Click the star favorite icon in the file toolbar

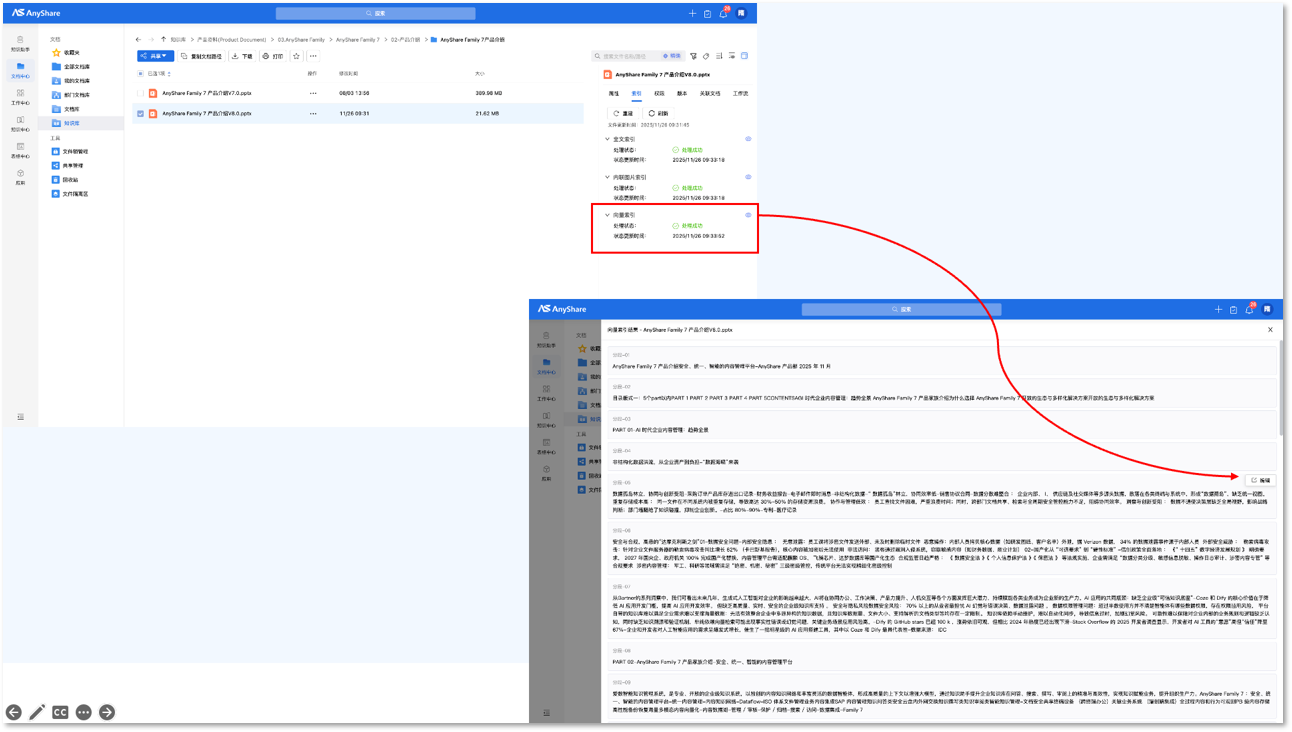point(298,56)
